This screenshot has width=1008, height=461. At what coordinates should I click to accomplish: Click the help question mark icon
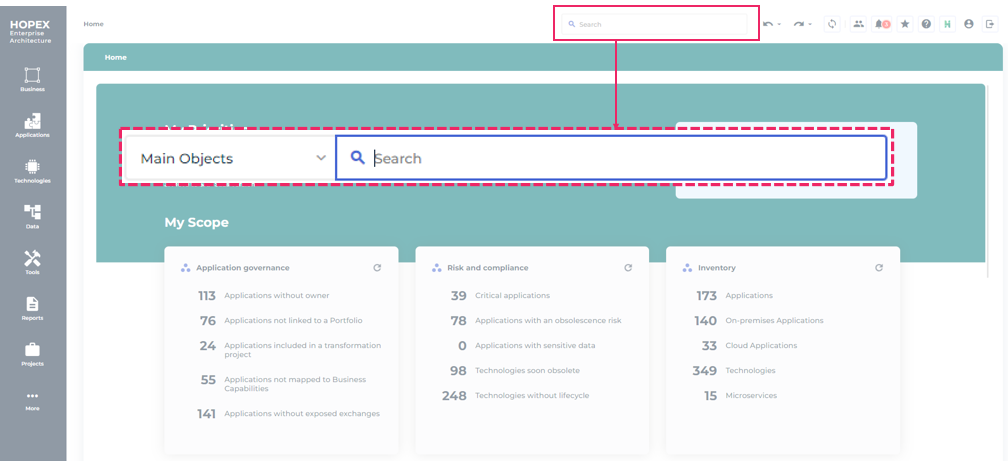pyautogui.click(x=926, y=24)
